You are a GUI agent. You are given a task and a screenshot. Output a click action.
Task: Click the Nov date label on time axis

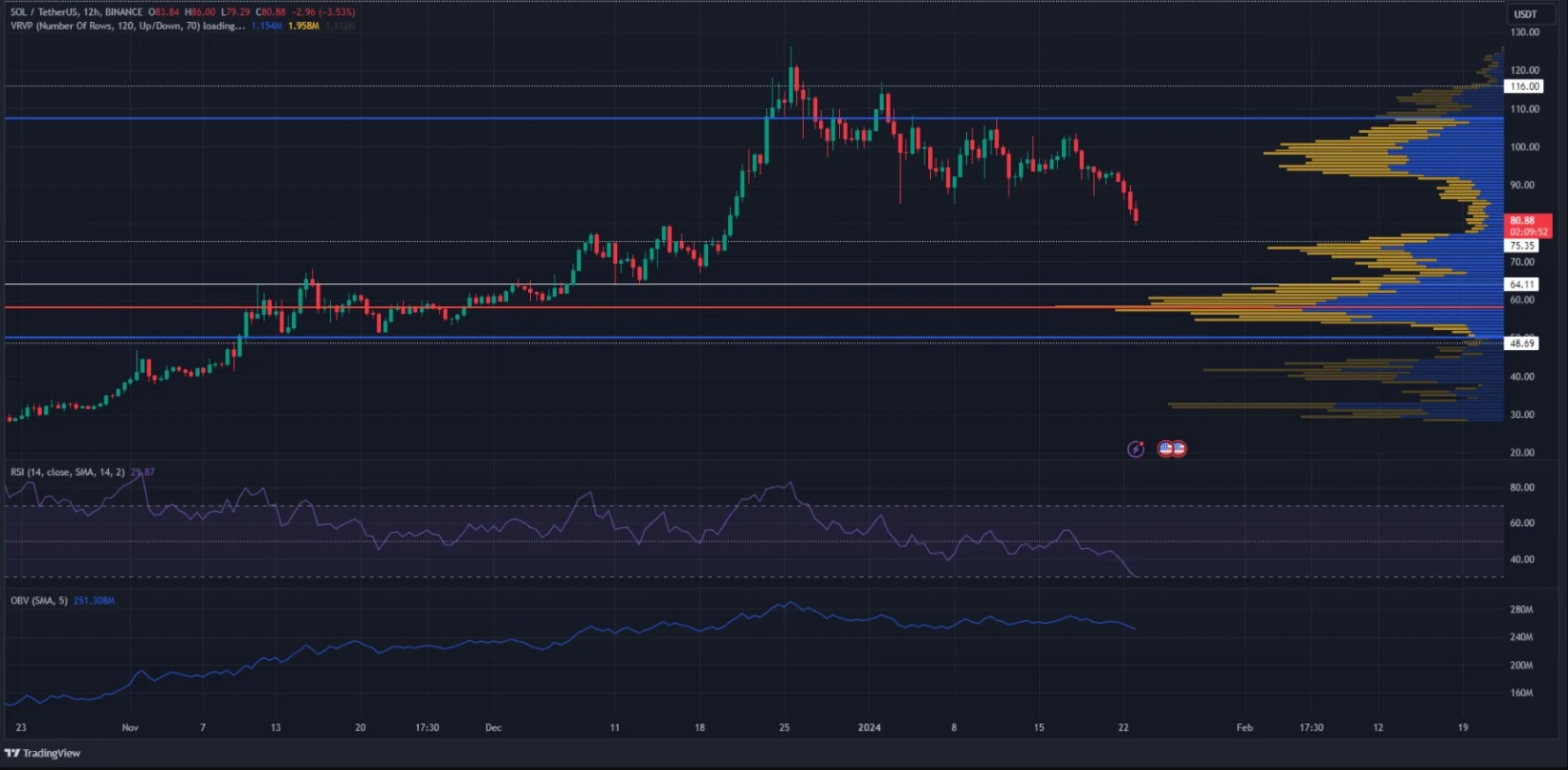130,728
